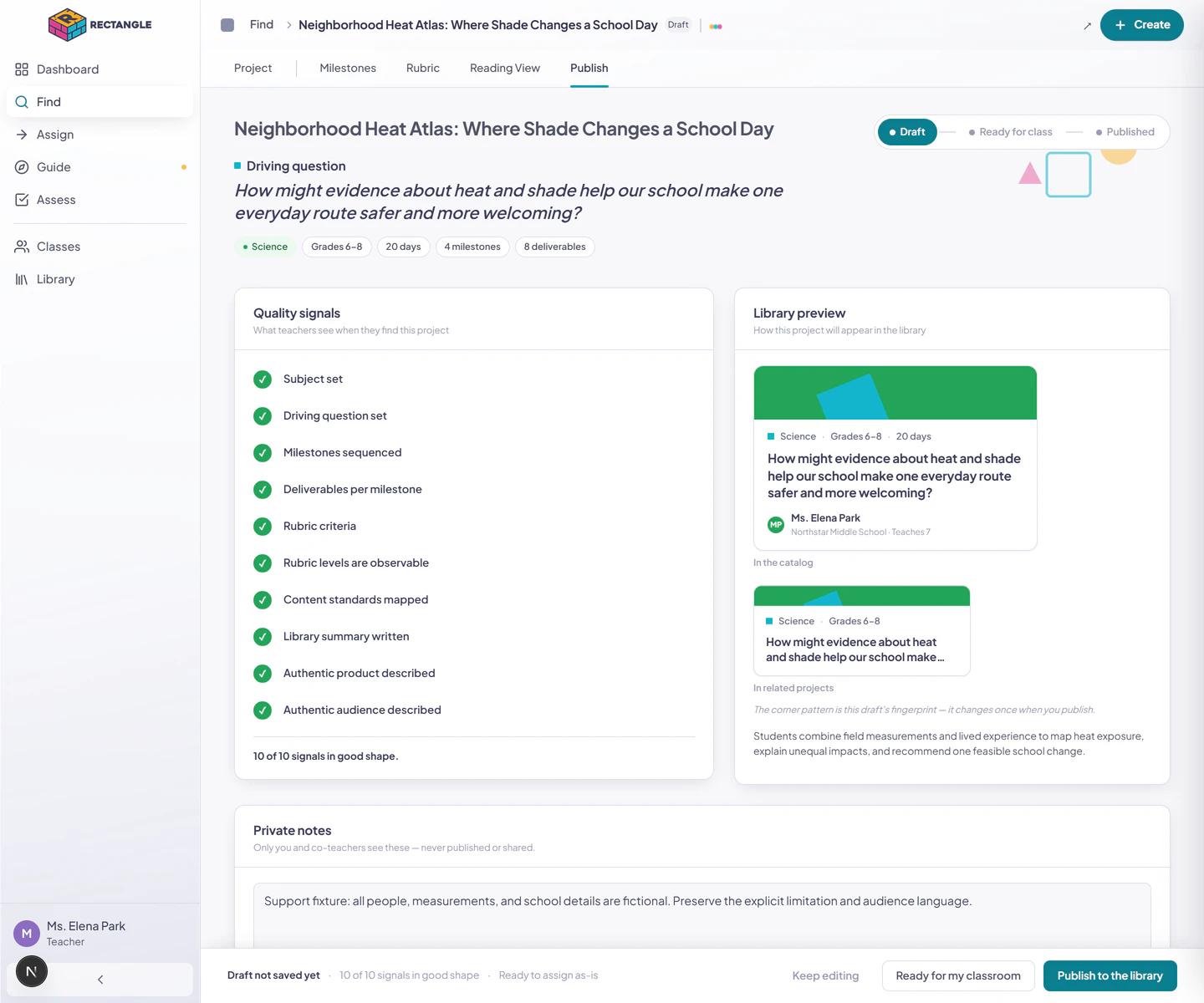1204x1003 pixels.
Task: Click "10 of 10 signals in good shape." summary
Action: (326, 756)
